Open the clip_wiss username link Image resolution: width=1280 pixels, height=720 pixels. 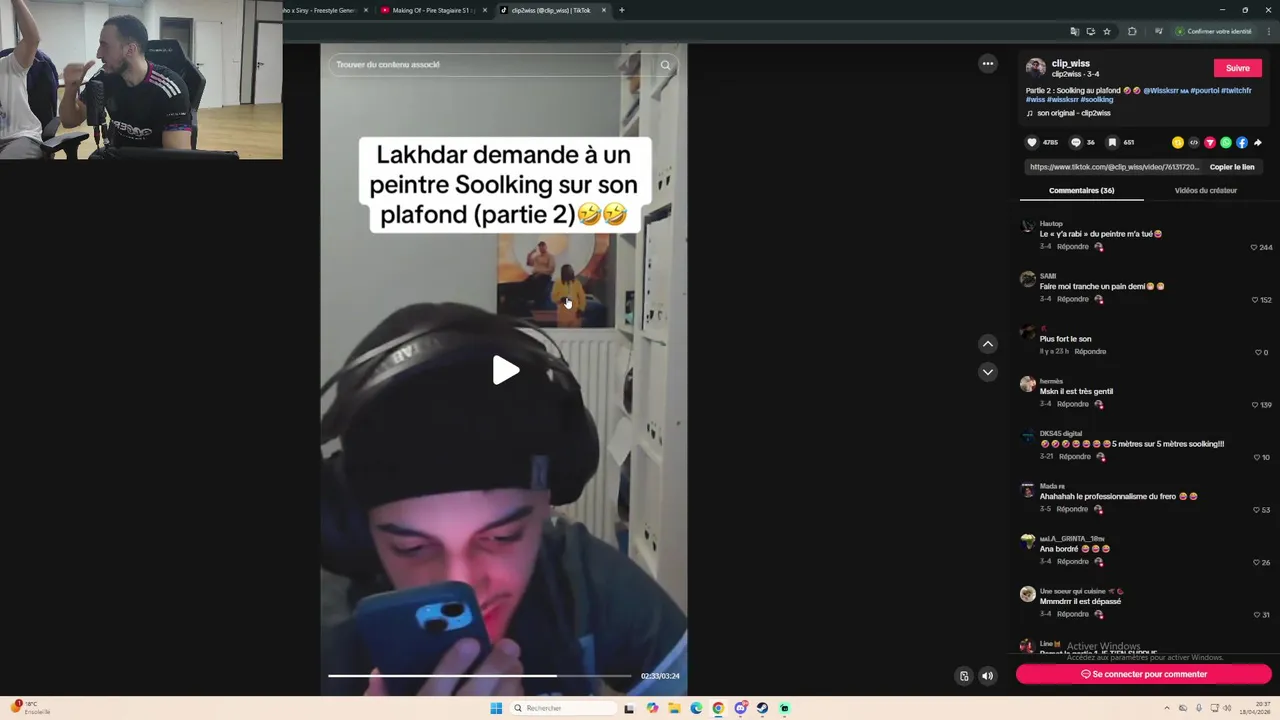point(1071,63)
